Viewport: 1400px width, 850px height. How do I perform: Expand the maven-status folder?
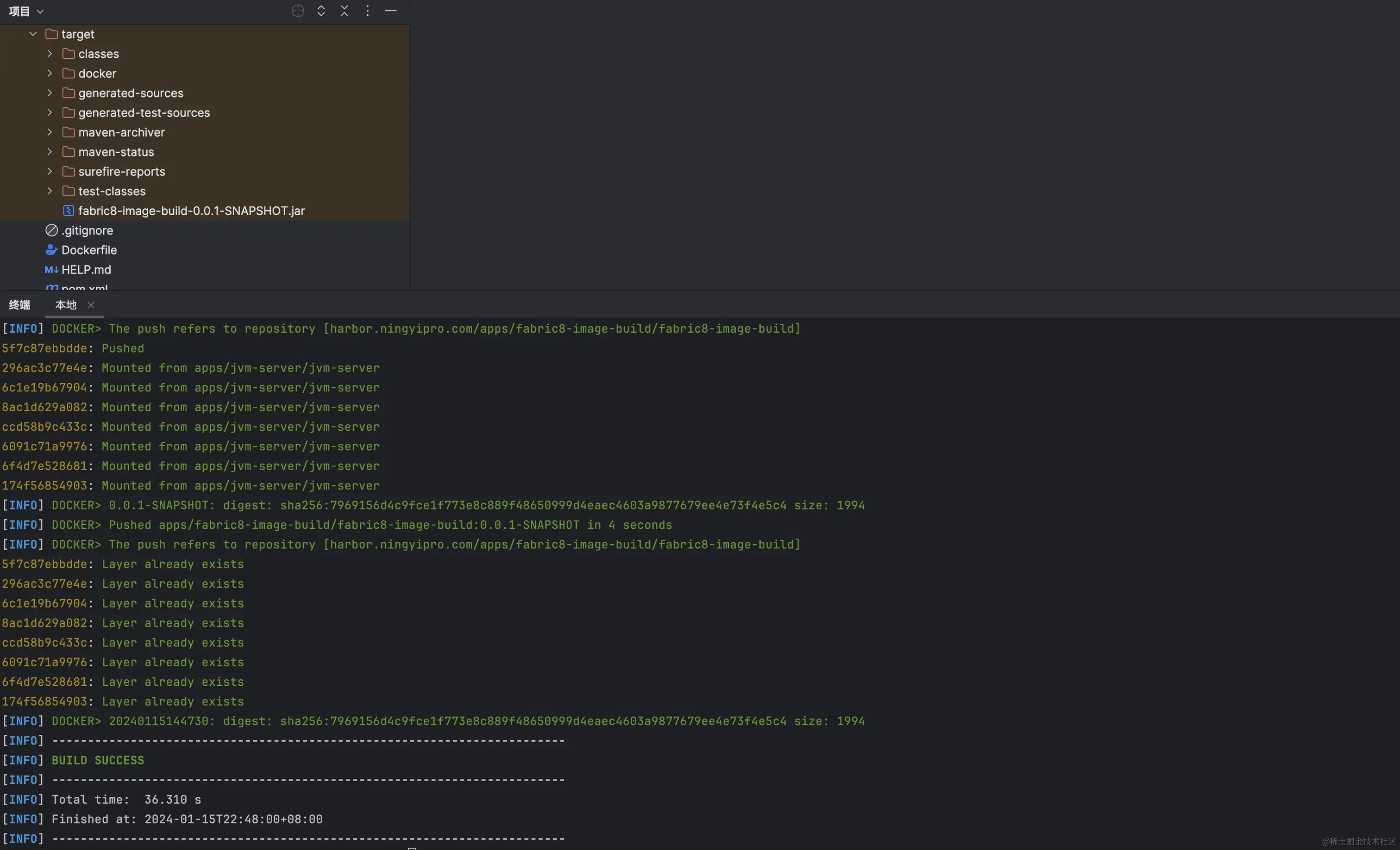pos(50,152)
